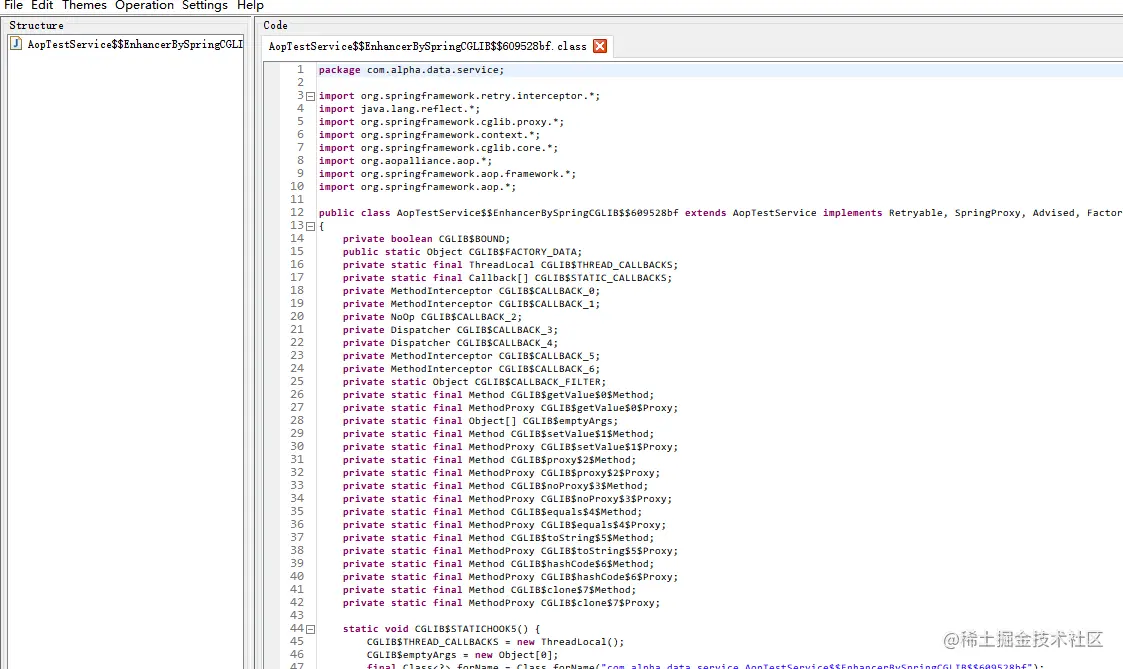Click 'CGLIB$noProxy$3$Proxy' declaration
This screenshot has width=1123, height=669.
[507, 499]
